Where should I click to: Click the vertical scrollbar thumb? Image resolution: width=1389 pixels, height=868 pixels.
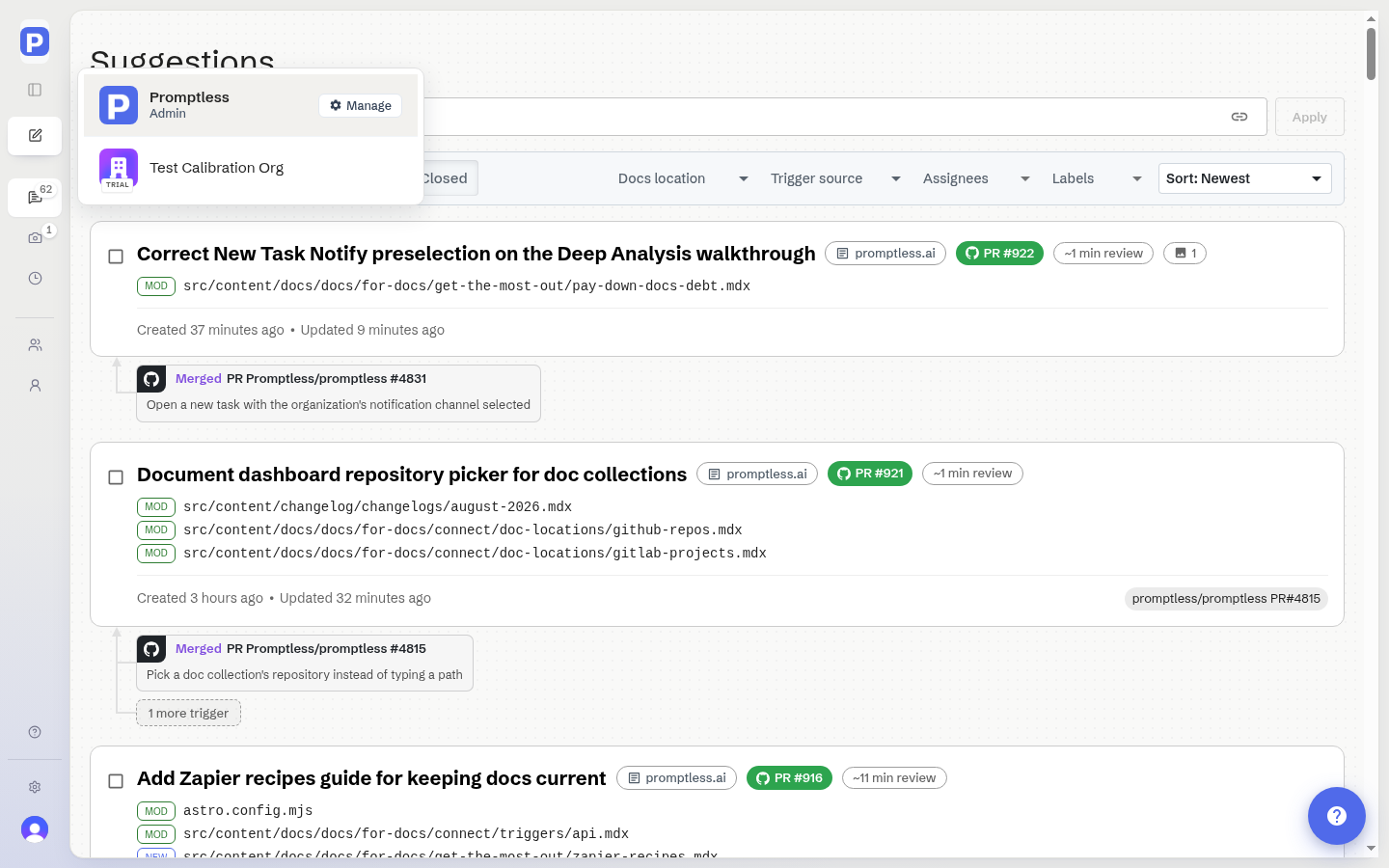[1371, 54]
